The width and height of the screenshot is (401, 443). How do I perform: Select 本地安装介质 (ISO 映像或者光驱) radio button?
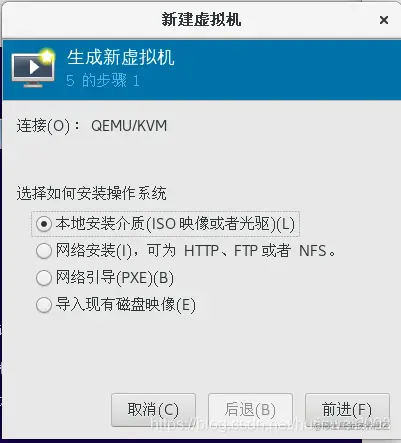(44, 224)
